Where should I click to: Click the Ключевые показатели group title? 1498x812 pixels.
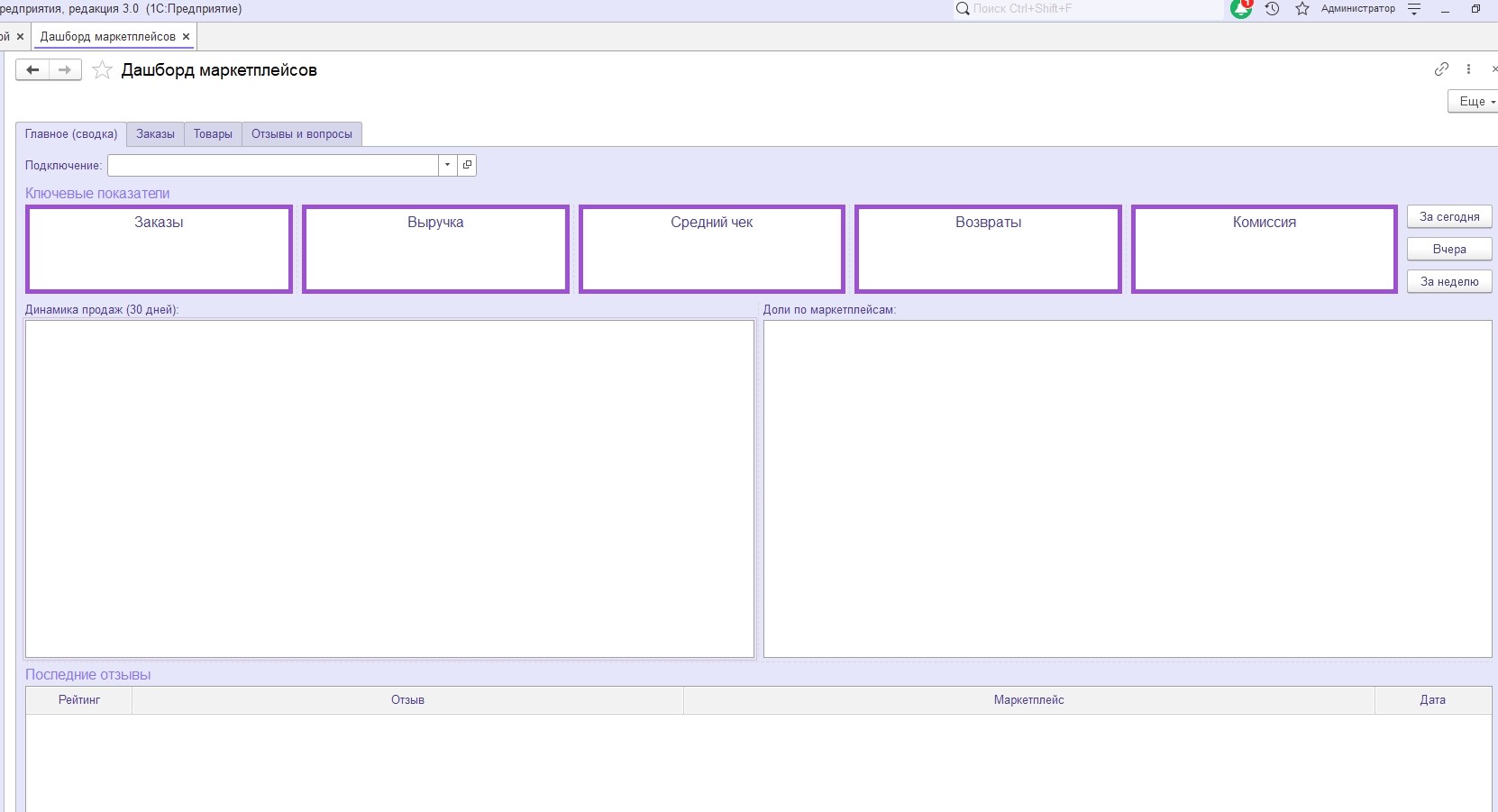[x=97, y=194]
